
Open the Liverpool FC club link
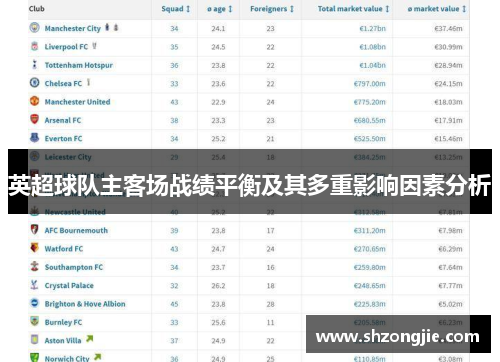click(66, 47)
